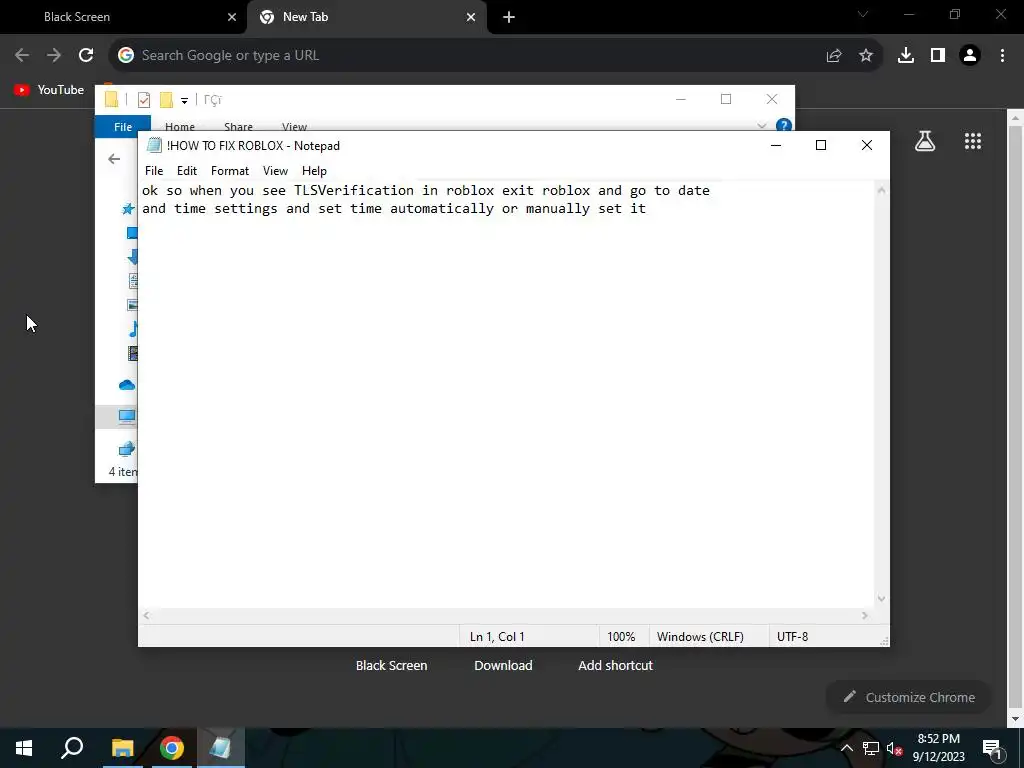1024x768 pixels.
Task: Open Chrome Labs flask icon
Action: coord(925,141)
